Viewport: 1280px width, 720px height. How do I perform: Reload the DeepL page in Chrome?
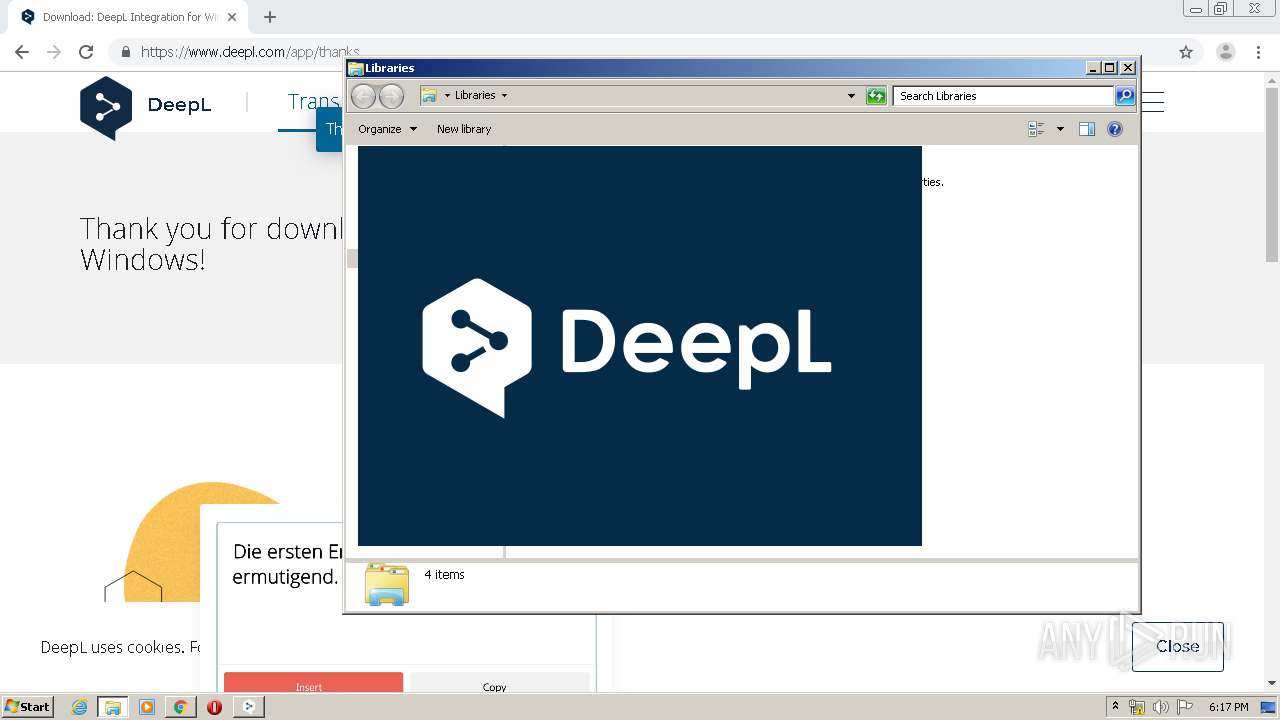coord(86,52)
